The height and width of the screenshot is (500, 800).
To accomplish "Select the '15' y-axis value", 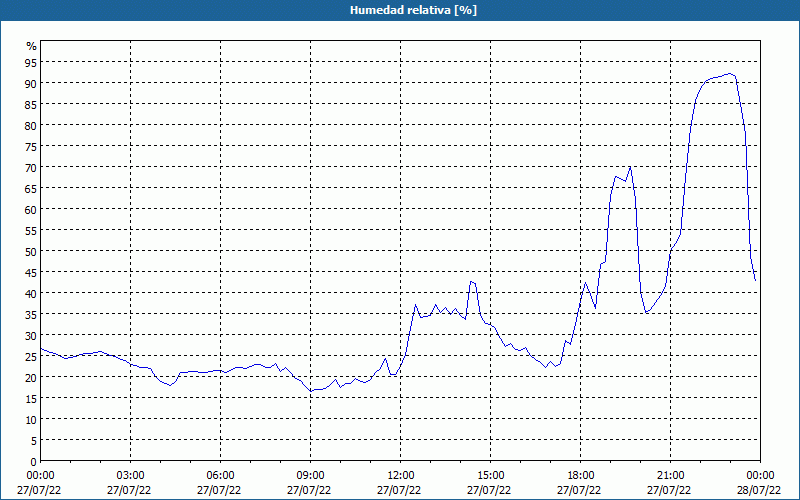I will pos(31,398).
